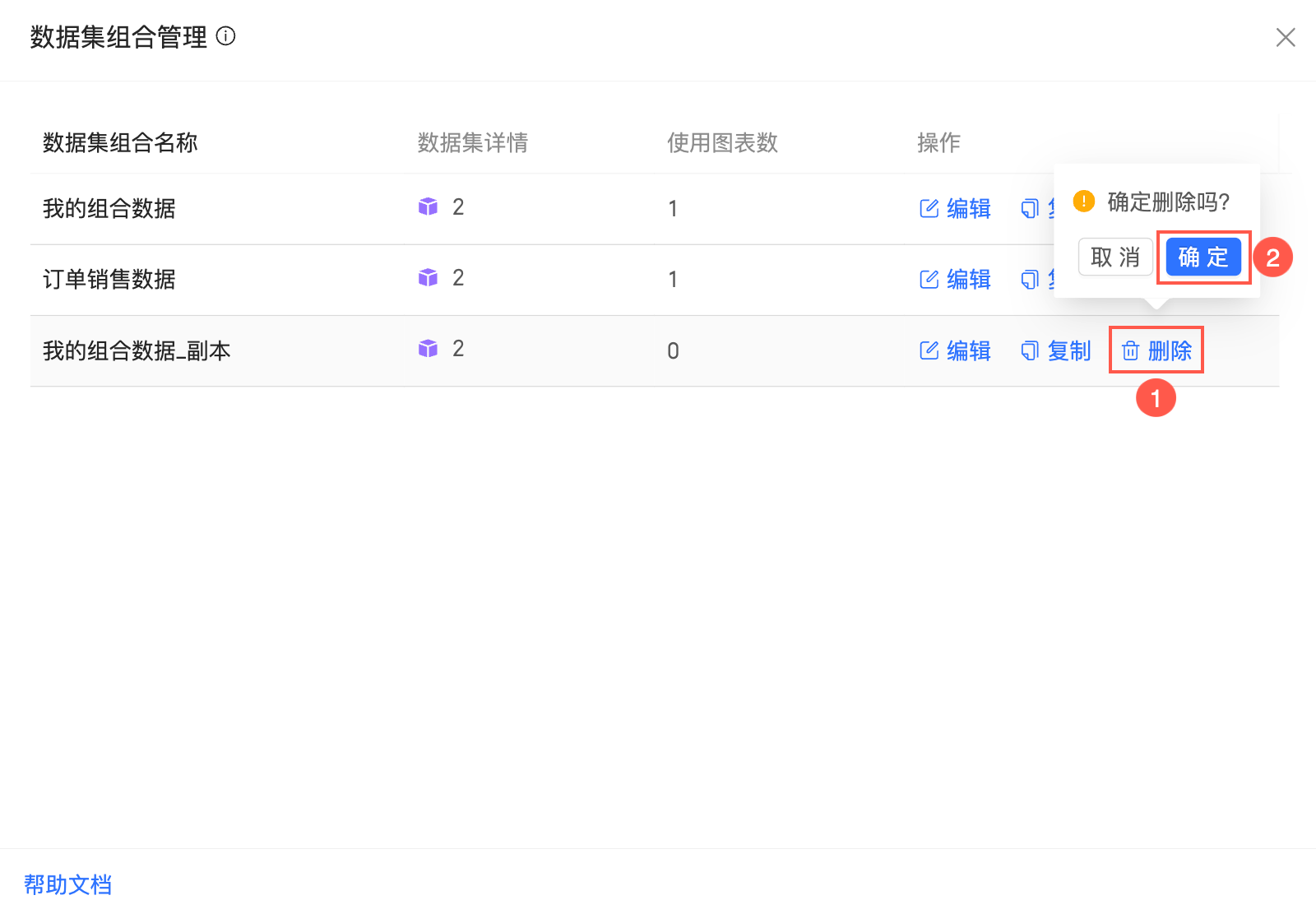Image resolution: width=1316 pixels, height=923 pixels.
Task: Click the orange warning icon in delete popup
Action: pyautogui.click(x=1084, y=201)
